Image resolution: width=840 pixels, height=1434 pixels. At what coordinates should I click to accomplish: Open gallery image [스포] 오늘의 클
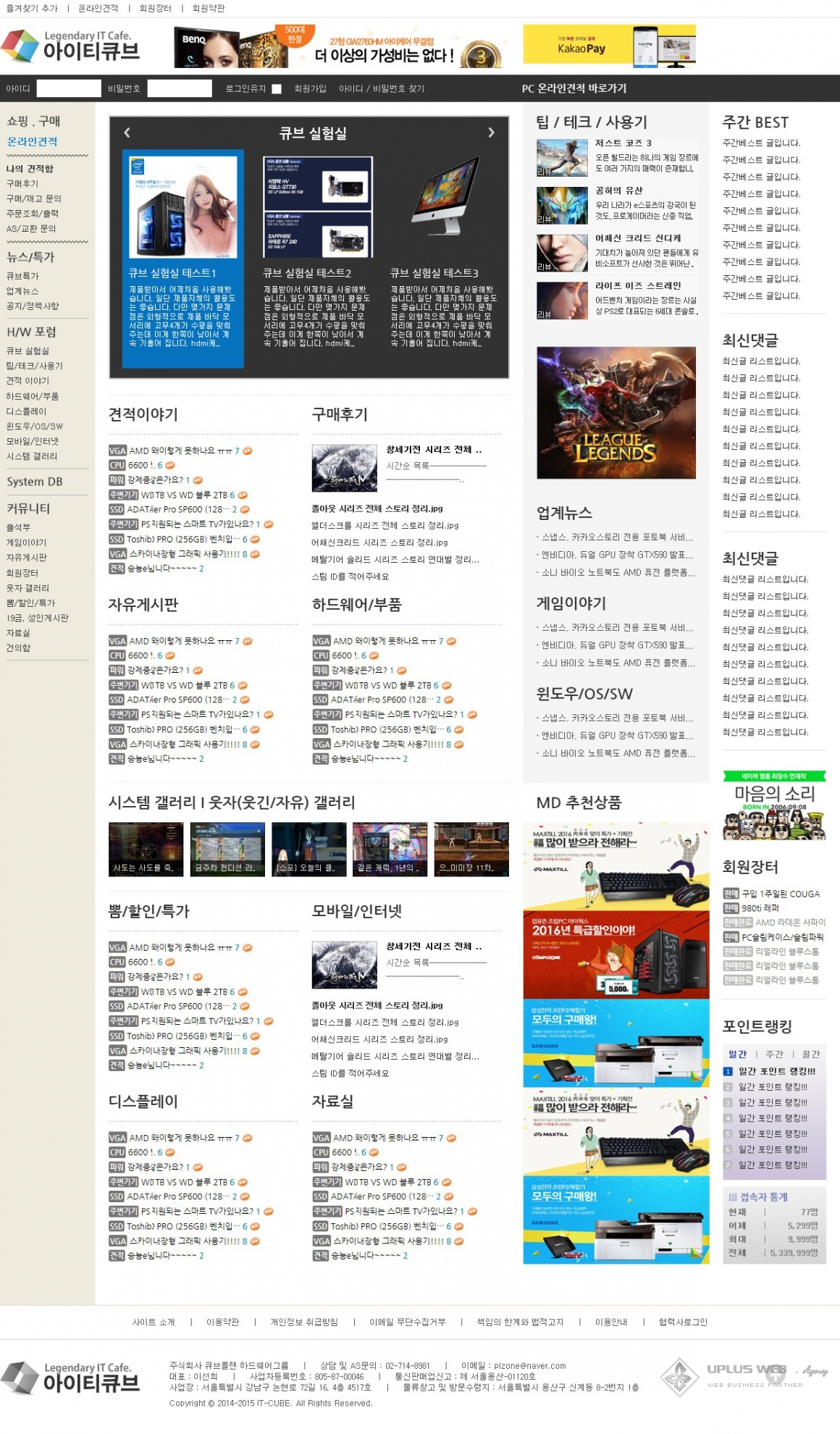(x=308, y=850)
